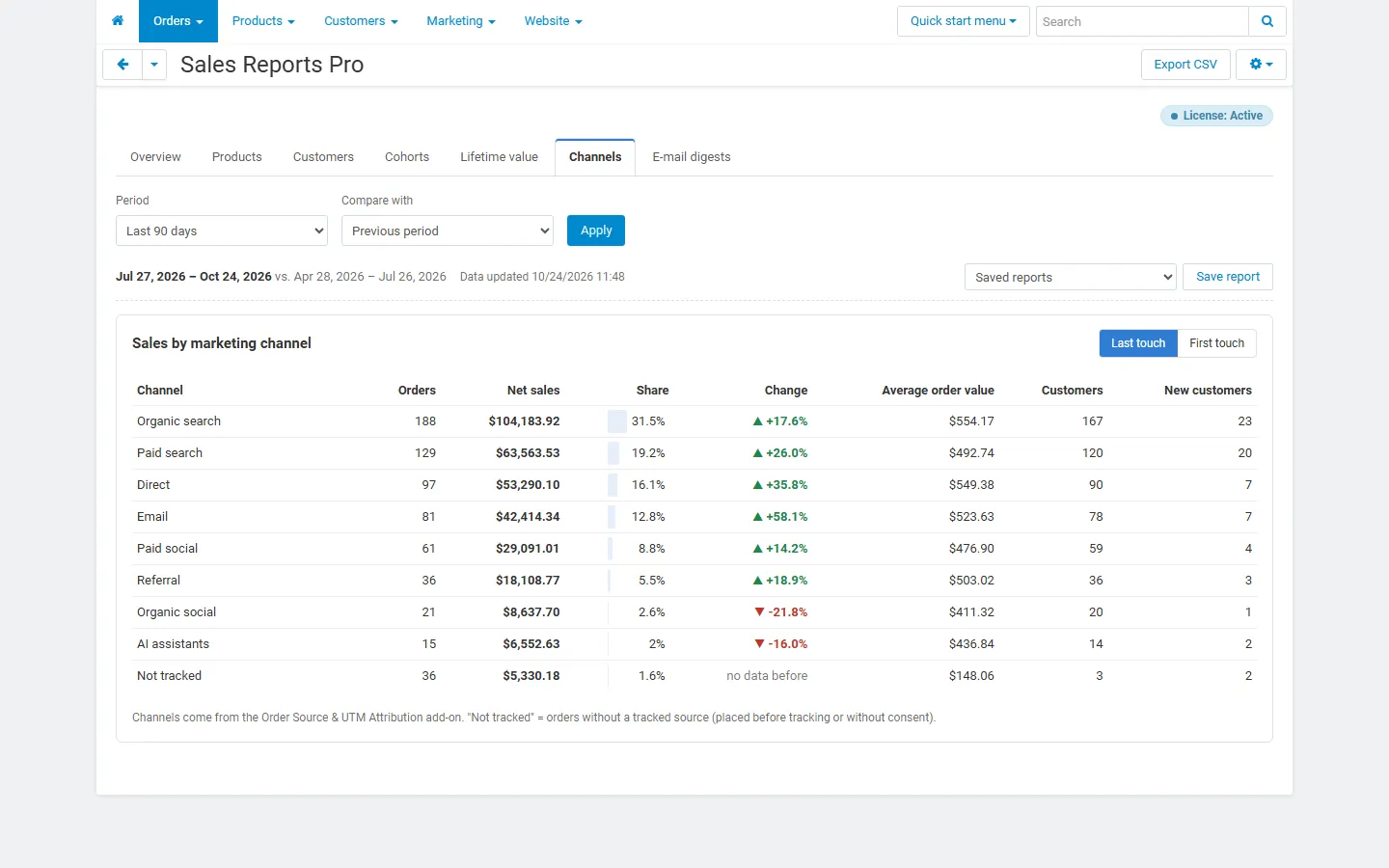Click the New customers column header

(x=1208, y=391)
